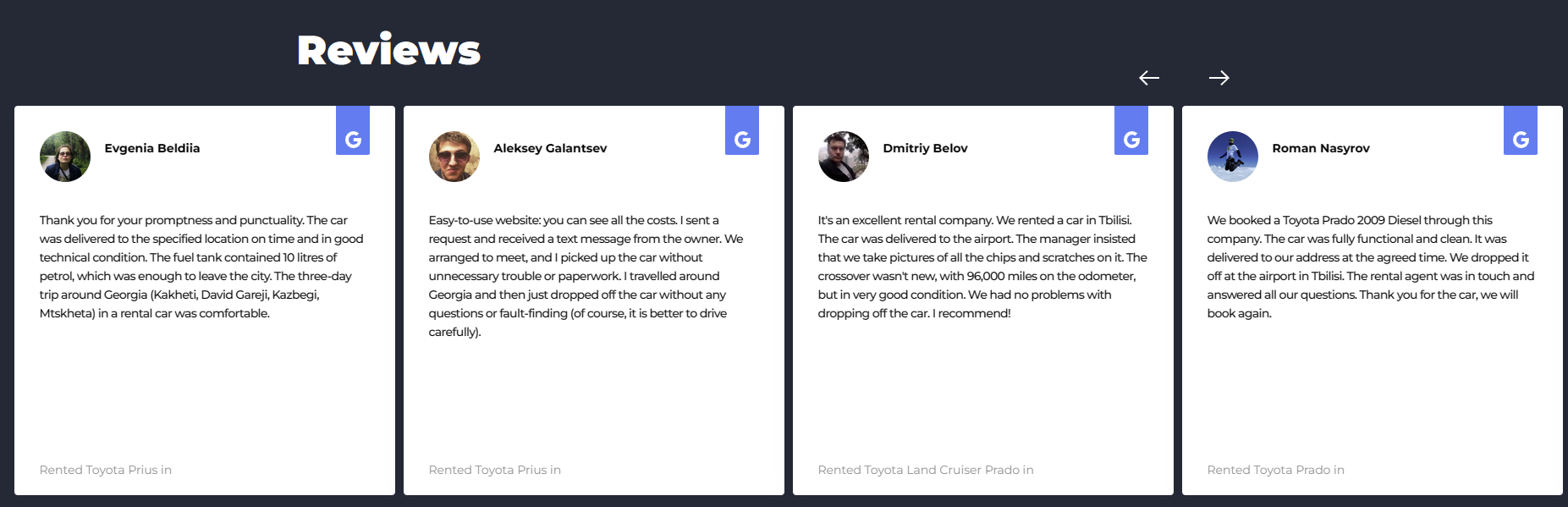Open Roman Nasyrov's profile photo
The width and height of the screenshot is (1568, 507).
[1233, 157]
